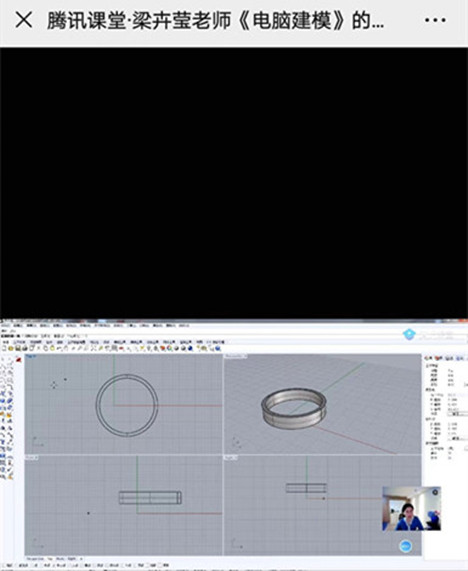Click the Print icon in Rhino toolbar

(24, 348)
